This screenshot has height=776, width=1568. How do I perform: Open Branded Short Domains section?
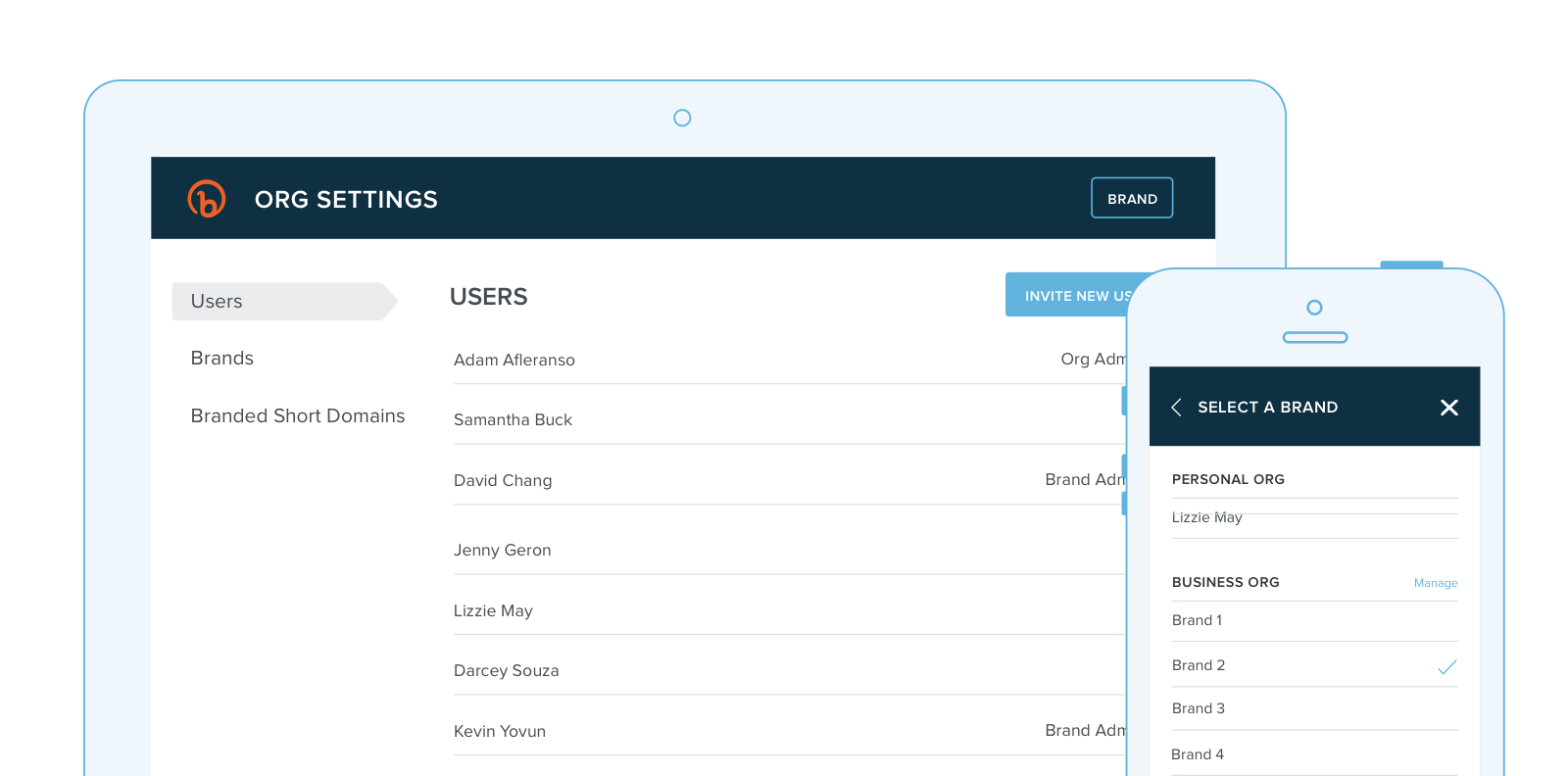click(x=298, y=416)
